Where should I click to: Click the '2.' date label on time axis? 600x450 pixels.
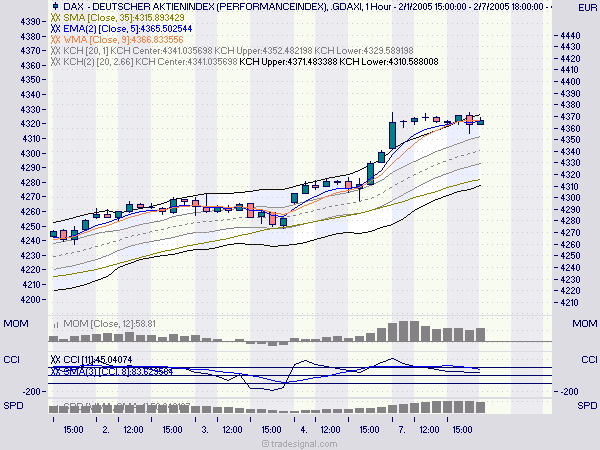[106, 430]
